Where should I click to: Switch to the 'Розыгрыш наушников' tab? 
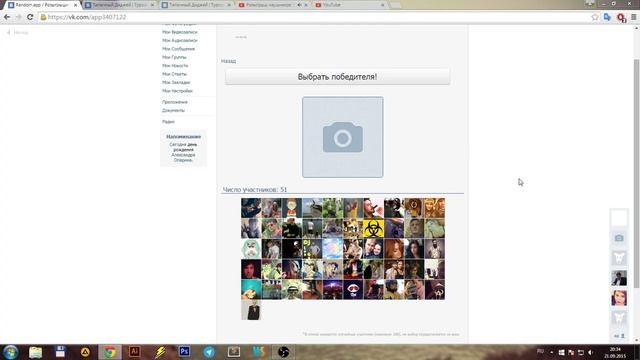point(269,5)
